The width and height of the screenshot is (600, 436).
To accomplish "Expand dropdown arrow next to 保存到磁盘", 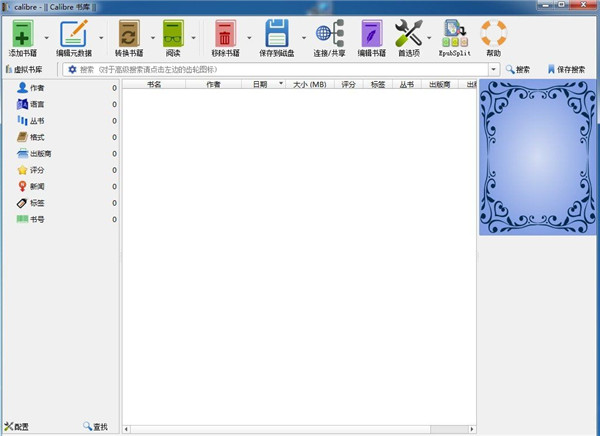I will 304,38.
